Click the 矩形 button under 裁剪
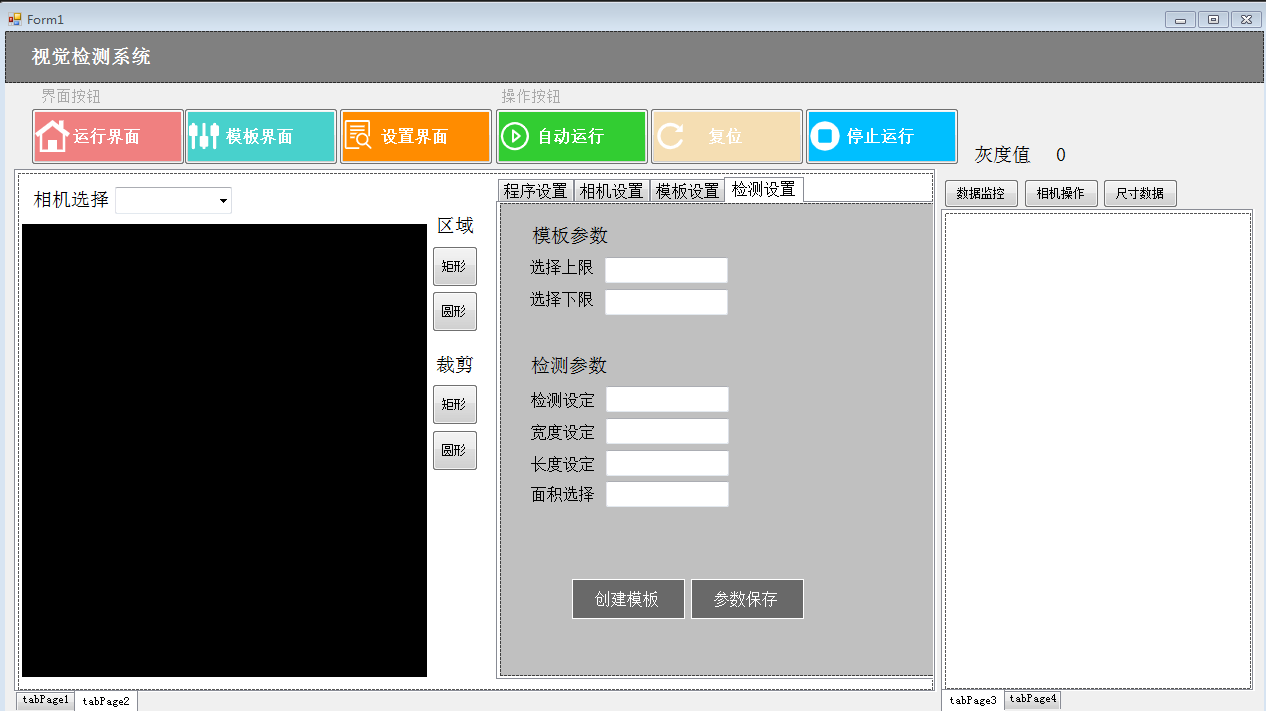This screenshot has width=1266, height=711. pos(455,404)
